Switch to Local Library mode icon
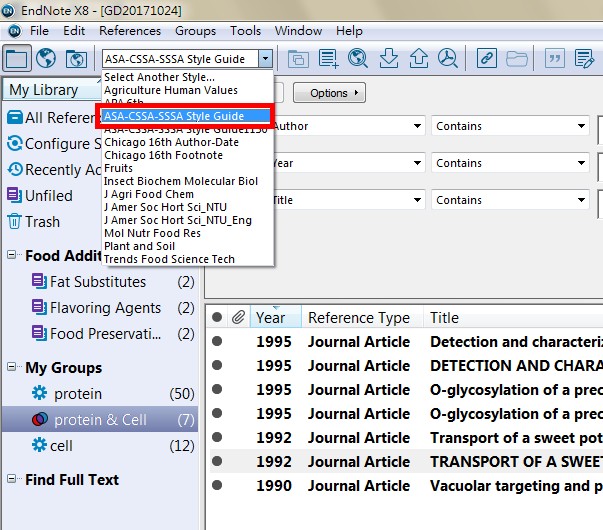The image size is (603, 530). pyautogui.click(x=17, y=59)
